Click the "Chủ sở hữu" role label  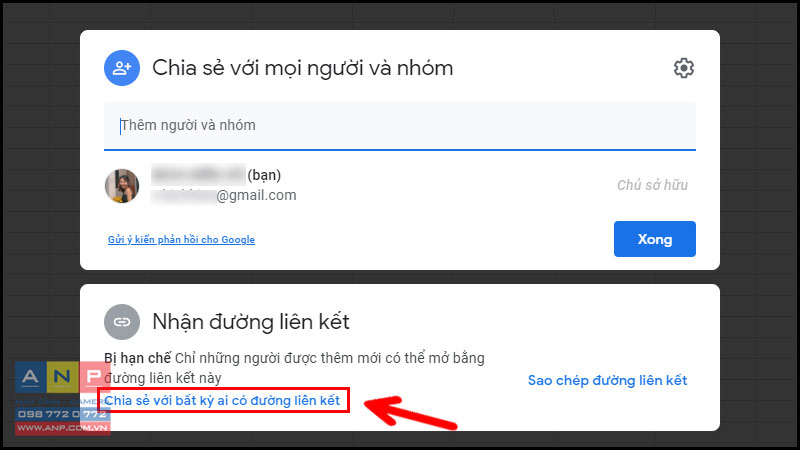pyautogui.click(x=652, y=185)
